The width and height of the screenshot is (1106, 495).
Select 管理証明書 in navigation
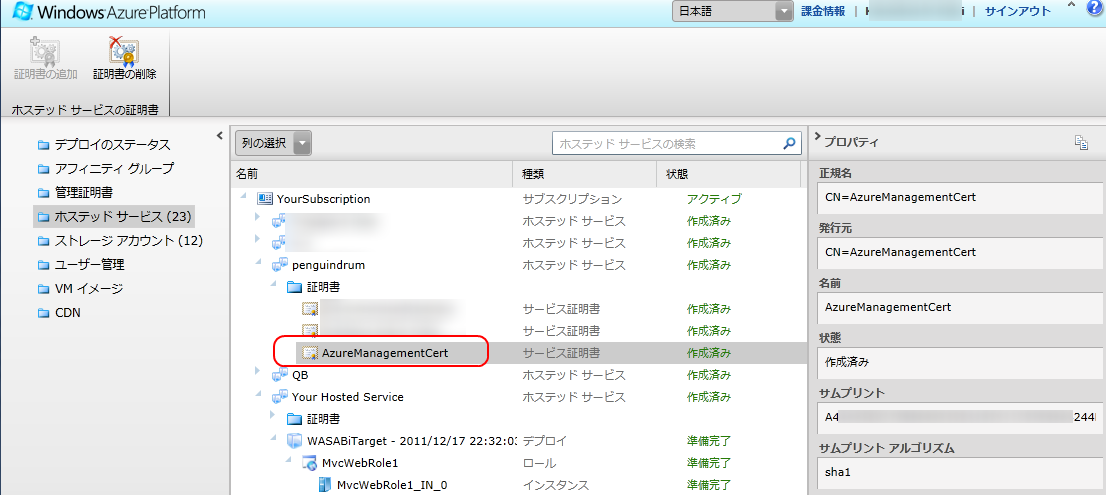[84, 192]
